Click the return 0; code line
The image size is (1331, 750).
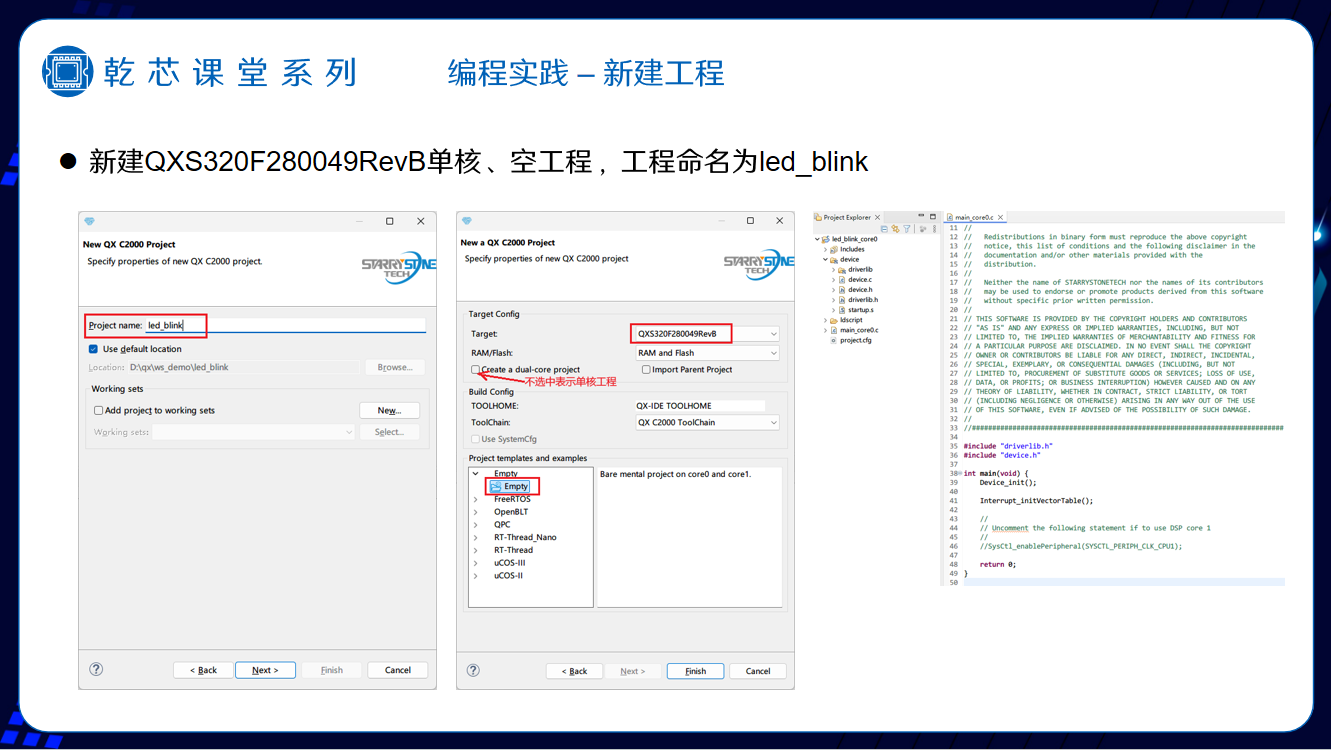coord(998,564)
